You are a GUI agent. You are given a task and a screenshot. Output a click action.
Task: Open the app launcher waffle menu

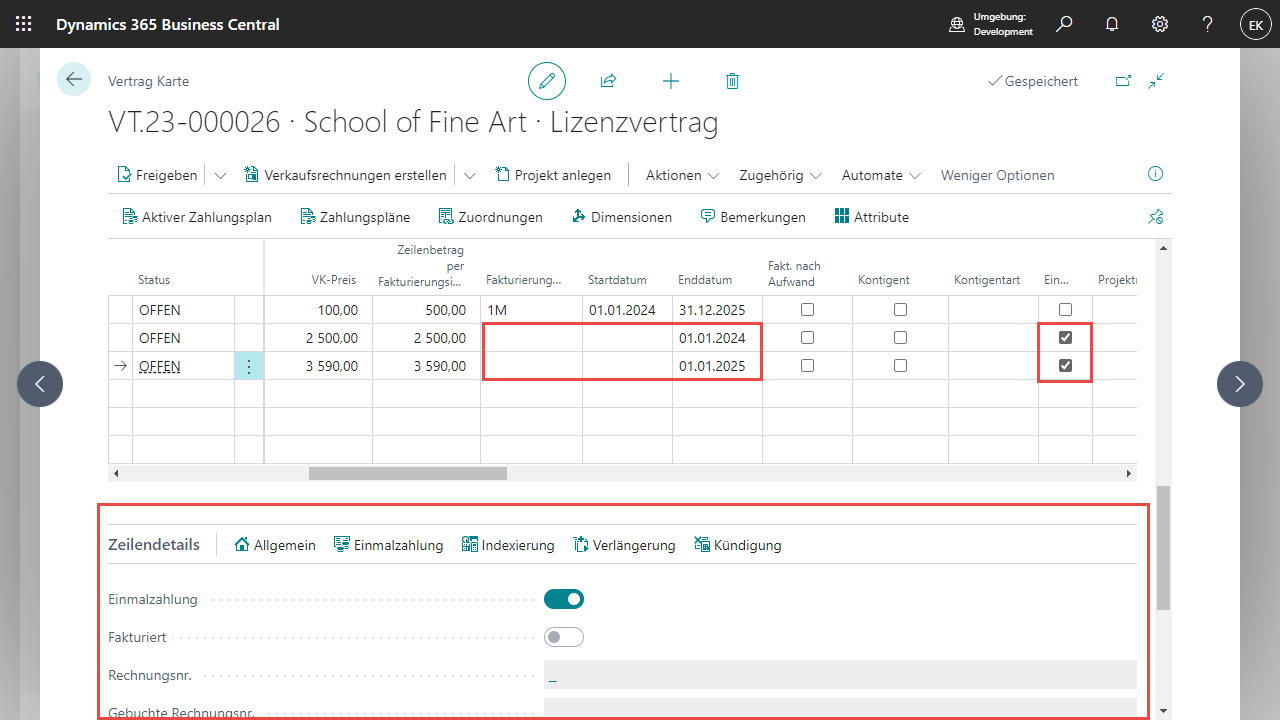coord(24,24)
